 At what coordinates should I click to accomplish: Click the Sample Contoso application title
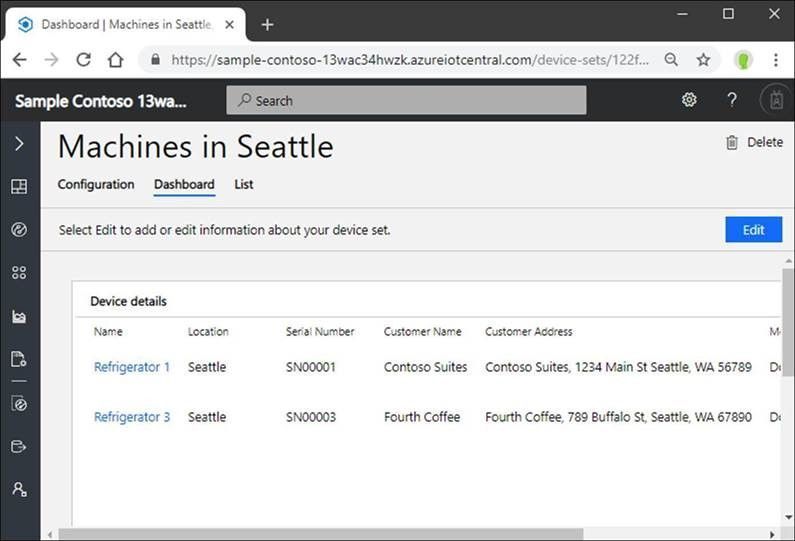101,101
